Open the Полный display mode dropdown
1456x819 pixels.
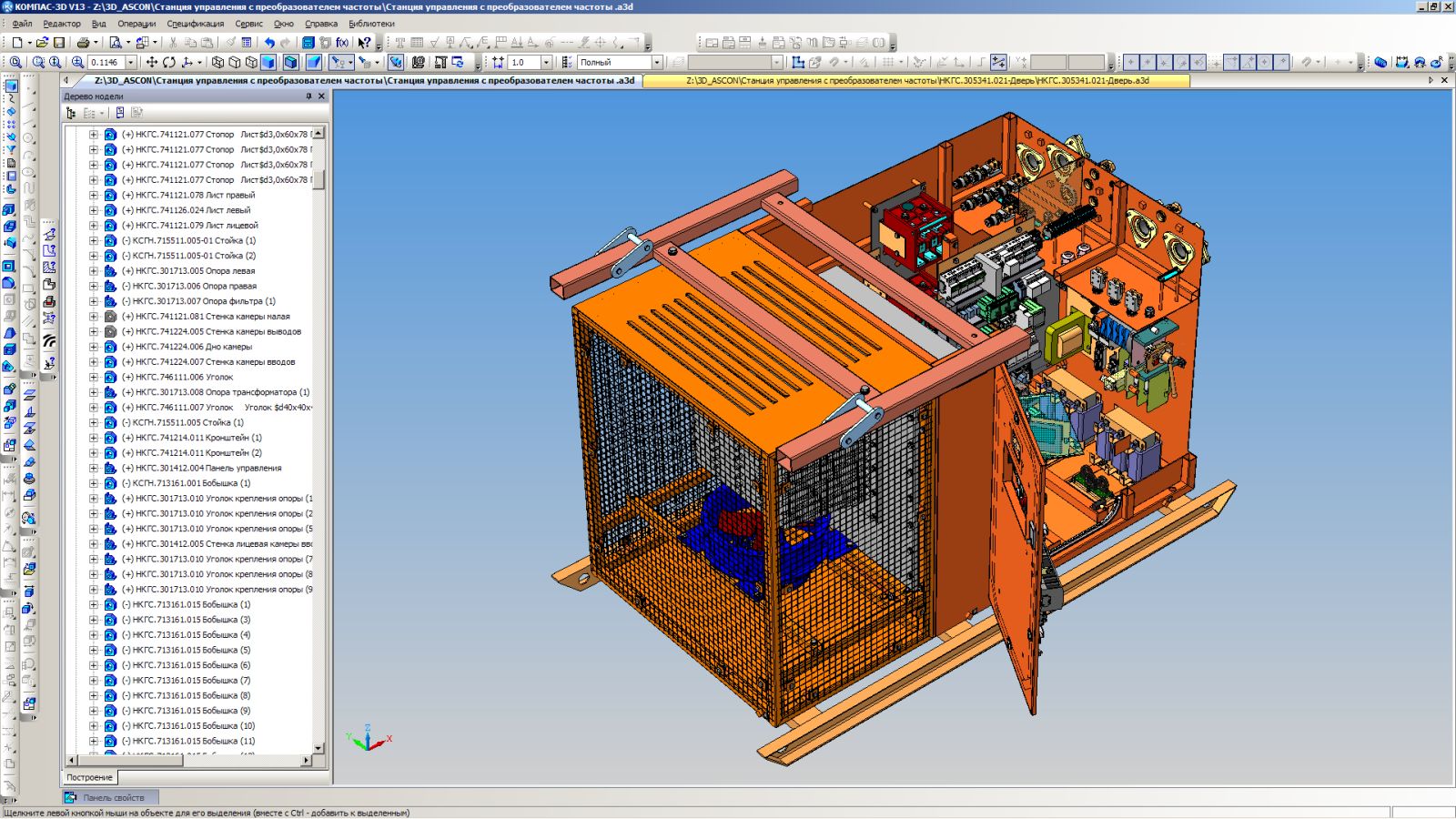tap(656, 63)
